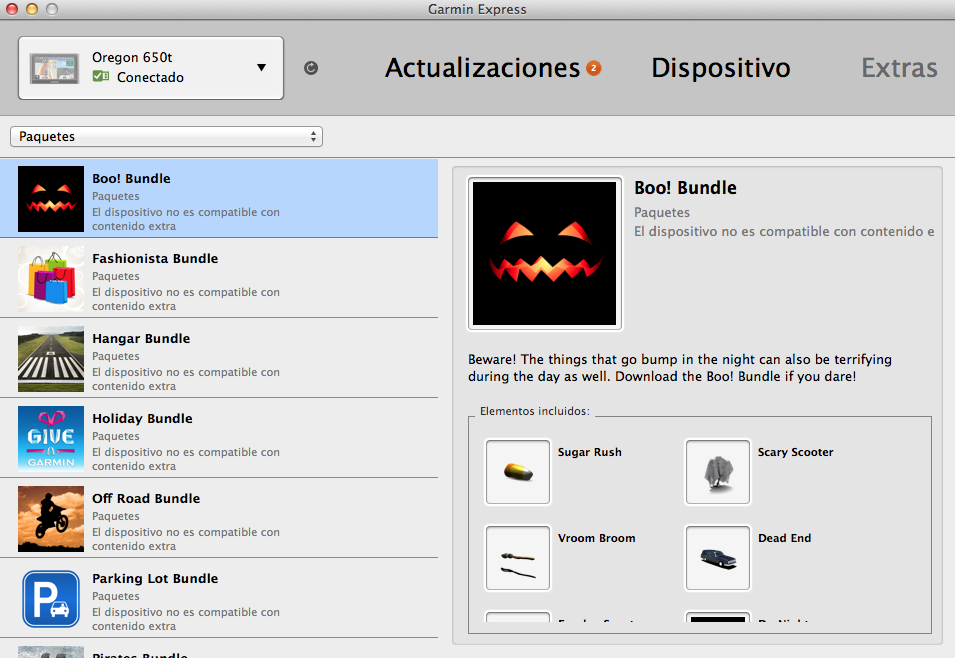Select the Fashionista Bundle shopping bags icon

(x=51, y=279)
